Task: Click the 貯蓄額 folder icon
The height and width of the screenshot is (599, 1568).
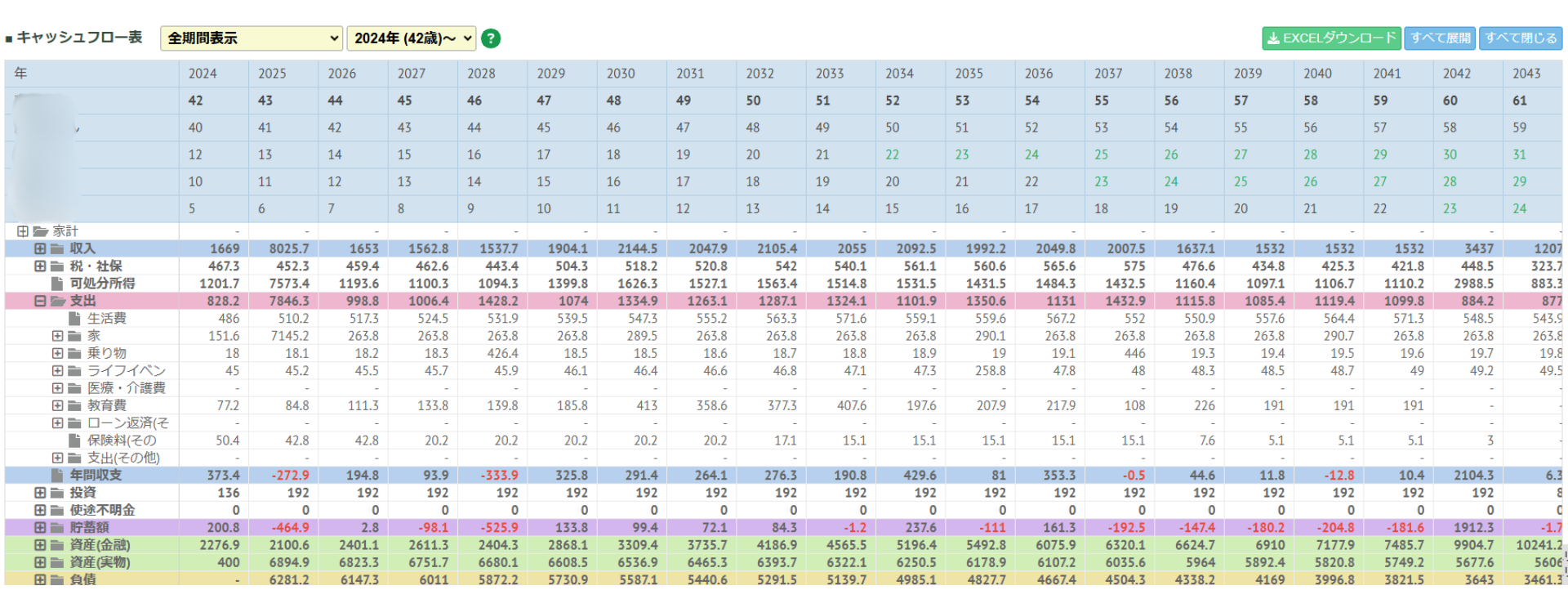Action: pyautogui.click(x=57, y=527)
